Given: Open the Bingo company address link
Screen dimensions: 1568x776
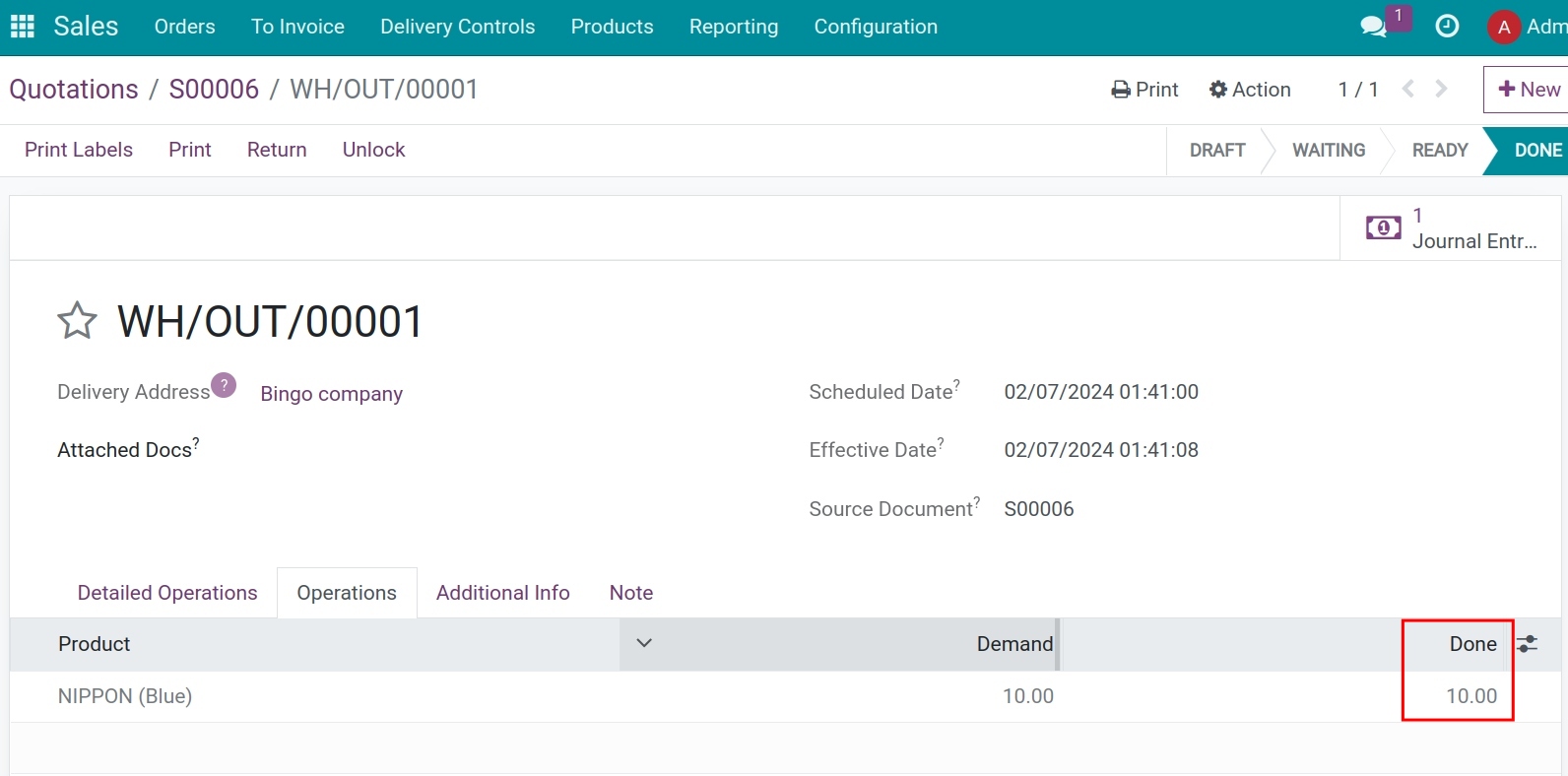Looking at the screenshot, I should click(331, 394).
